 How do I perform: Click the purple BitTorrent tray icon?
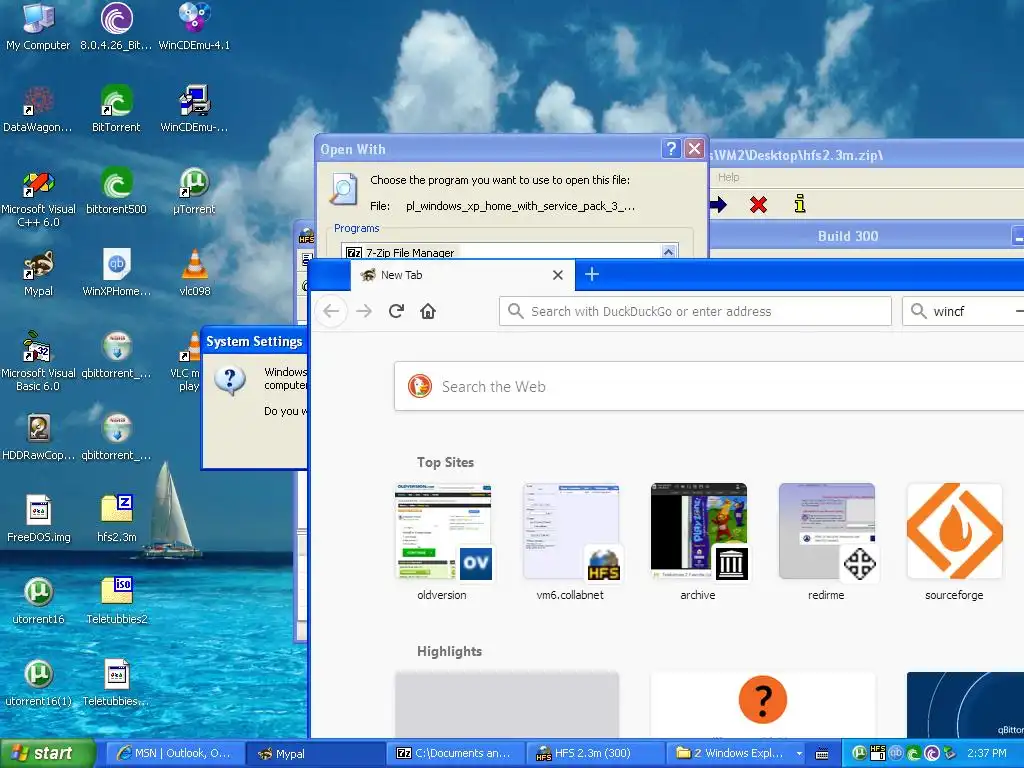932,754
